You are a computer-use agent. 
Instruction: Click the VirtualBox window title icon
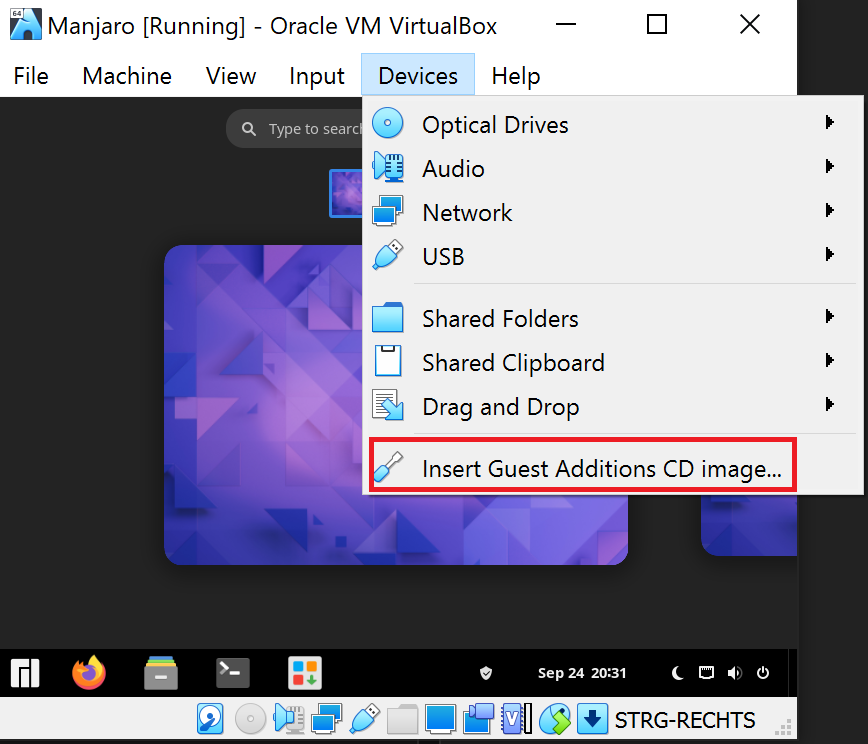click(25, 24)
